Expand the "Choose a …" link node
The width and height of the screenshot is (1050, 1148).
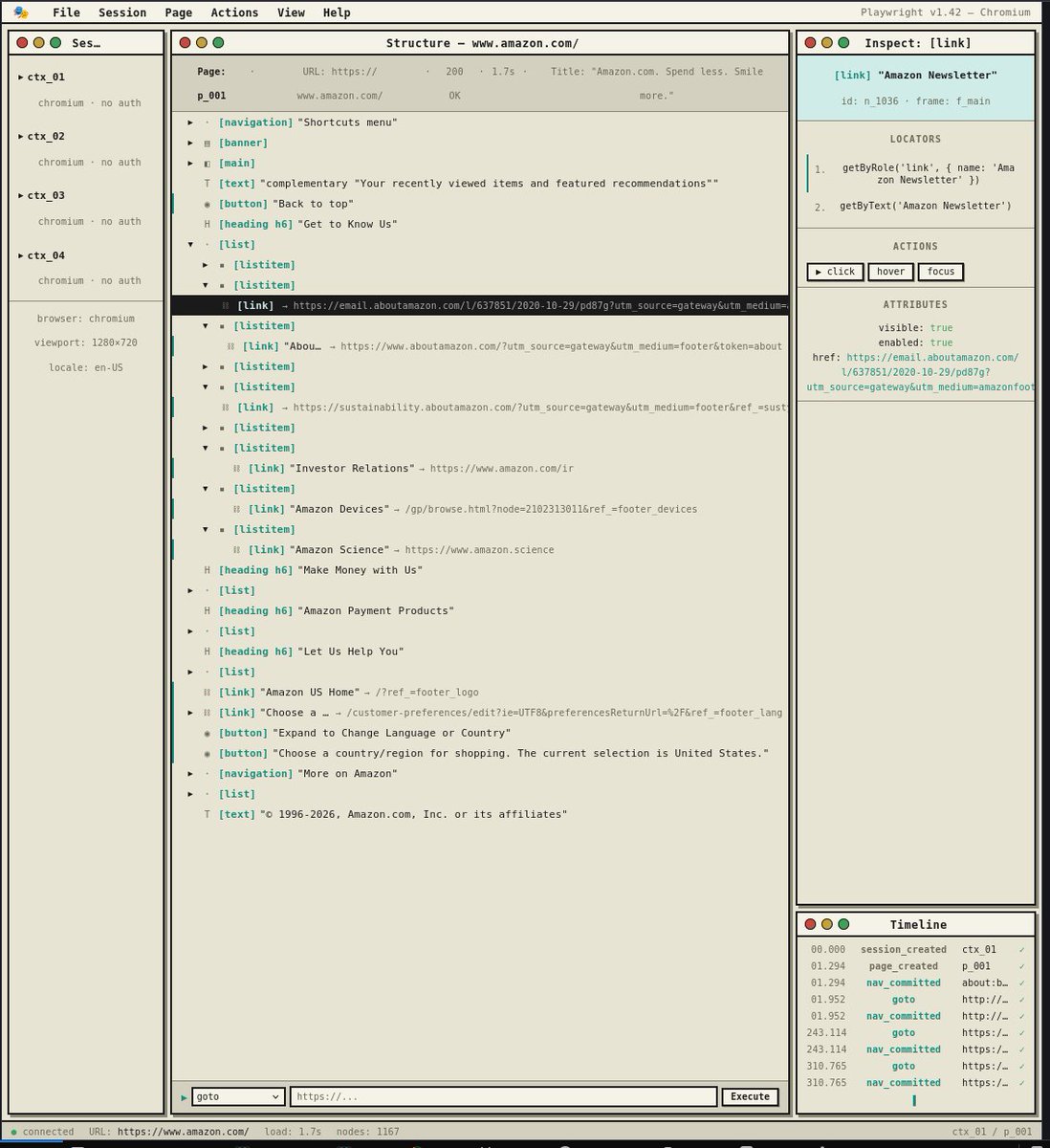pyautogui.click(x=190, y=713)
